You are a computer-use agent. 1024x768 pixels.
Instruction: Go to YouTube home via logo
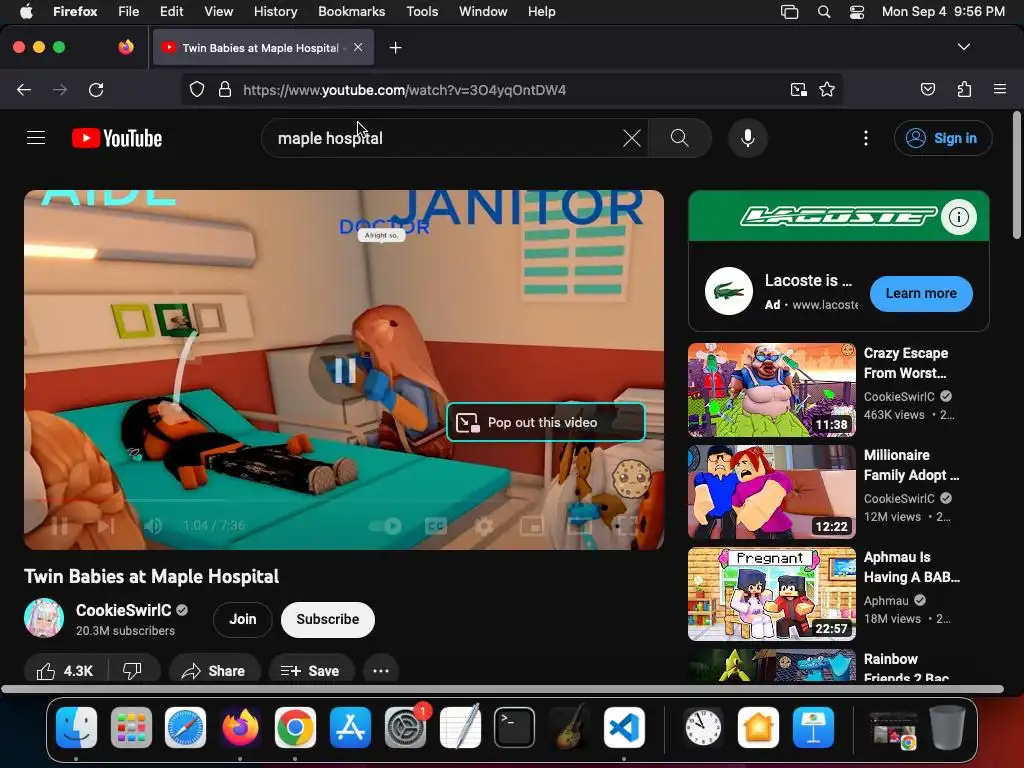coord(117,138)
